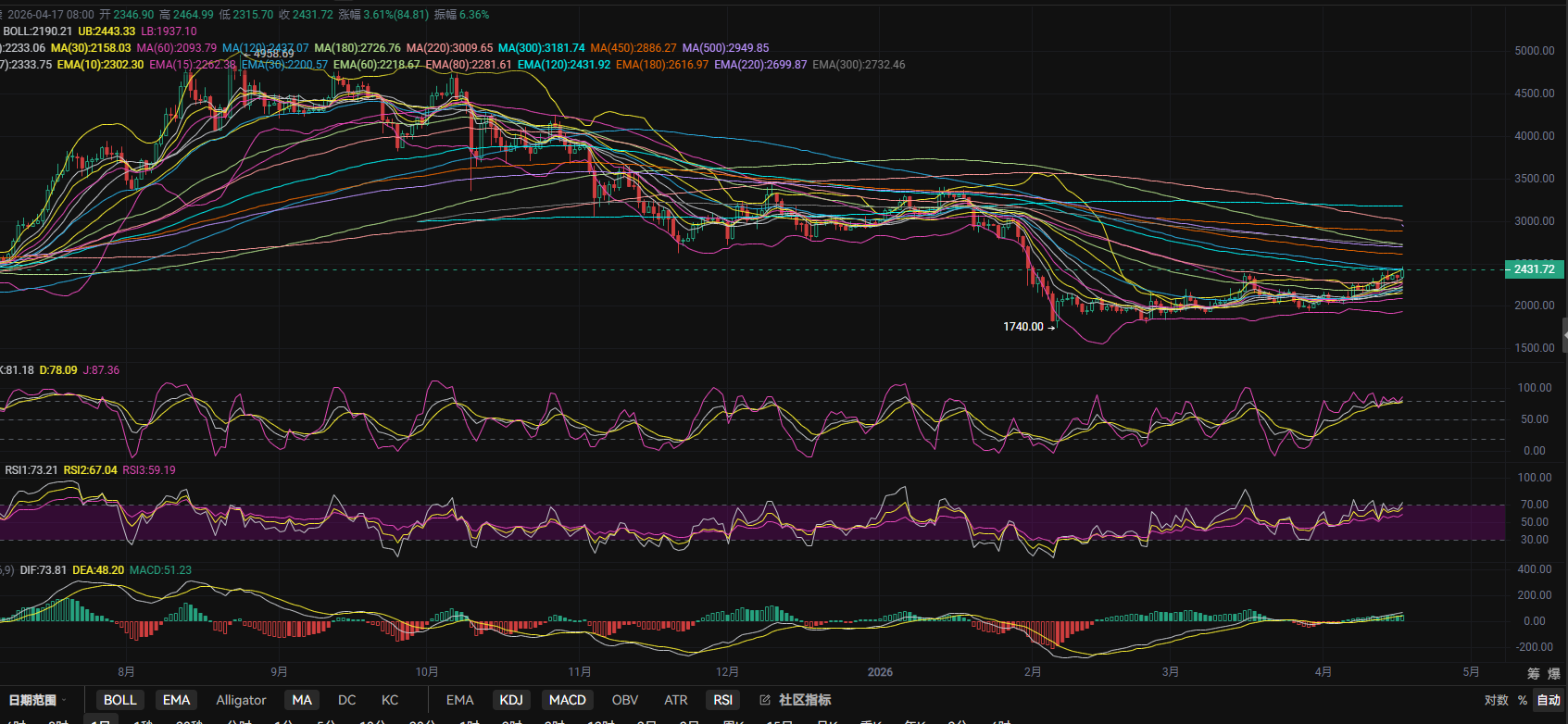The height and width of the screenshot is (724, 1568).
Task: Enable the DC Donchian channel indicator
Action: tap(346, 700)
